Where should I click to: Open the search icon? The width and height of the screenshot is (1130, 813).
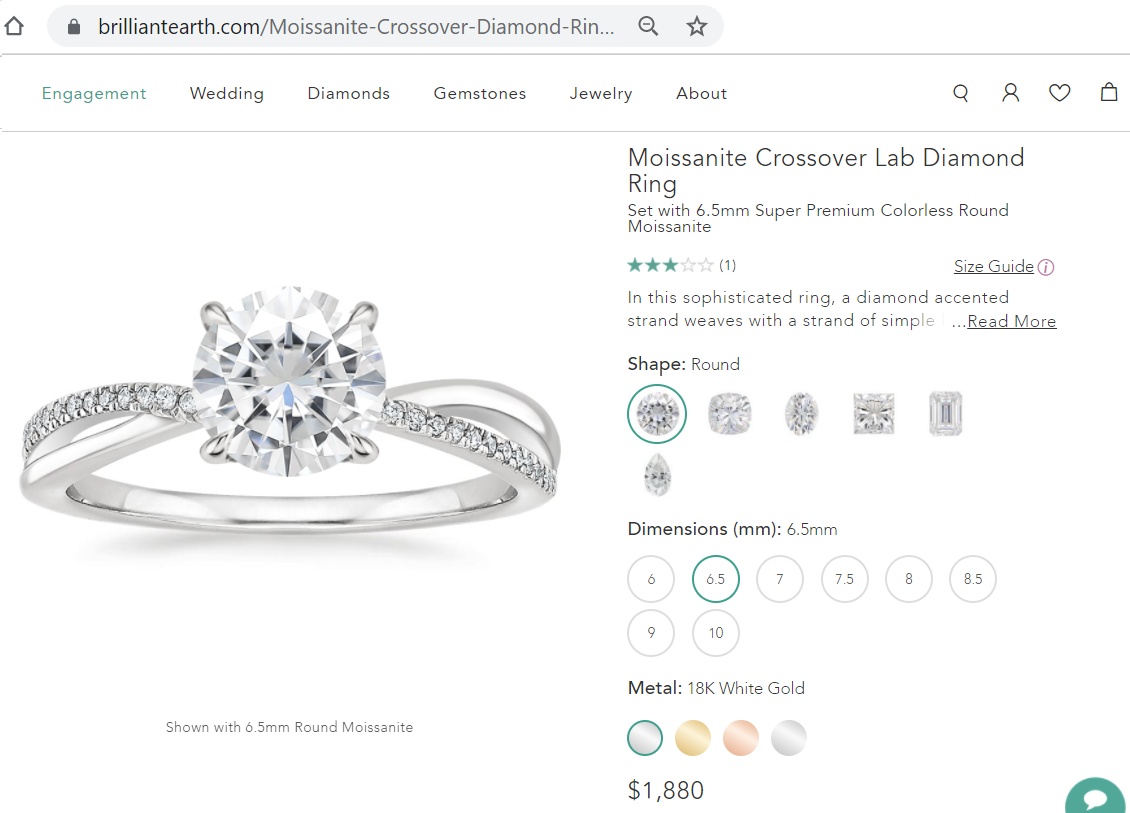(960, 92)
